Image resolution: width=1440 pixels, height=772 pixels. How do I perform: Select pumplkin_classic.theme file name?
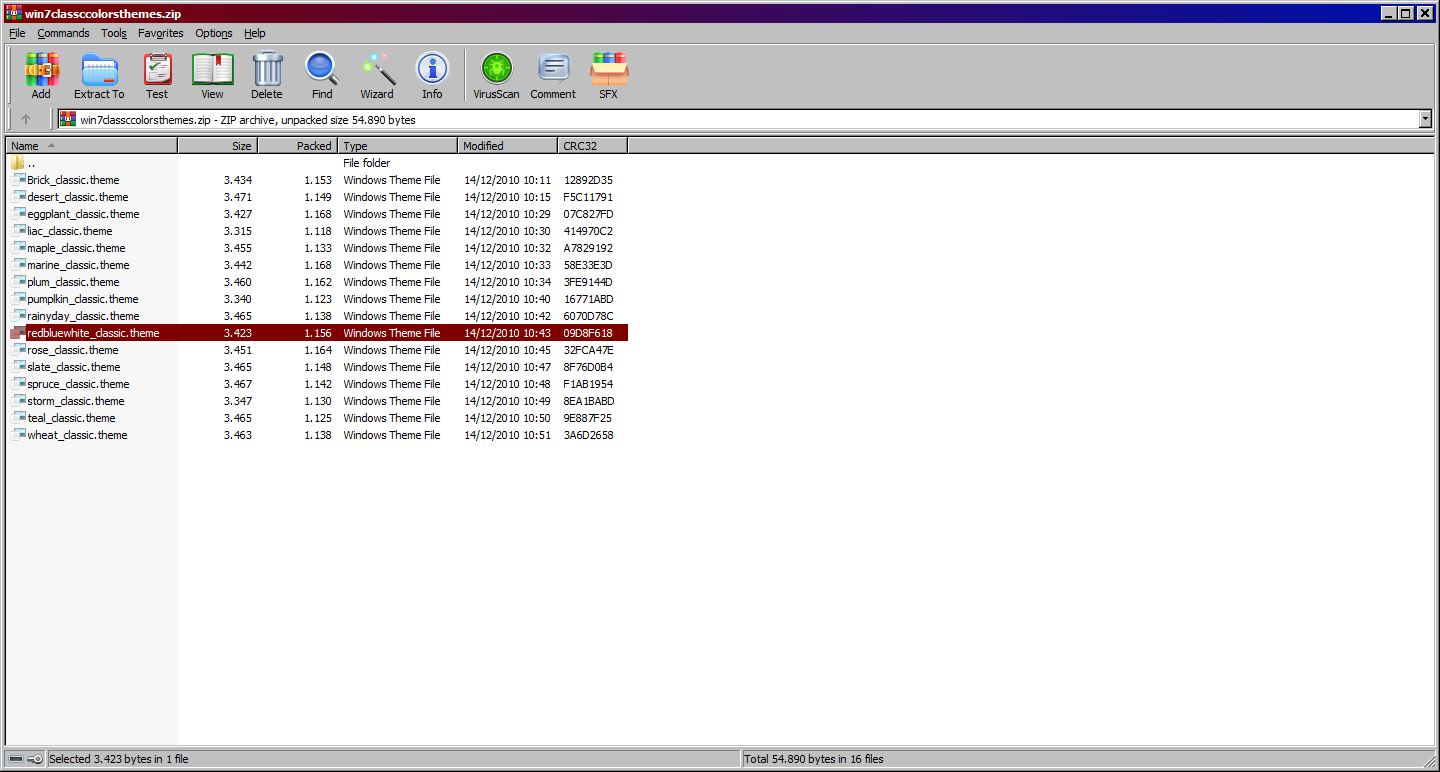(83, 299)
